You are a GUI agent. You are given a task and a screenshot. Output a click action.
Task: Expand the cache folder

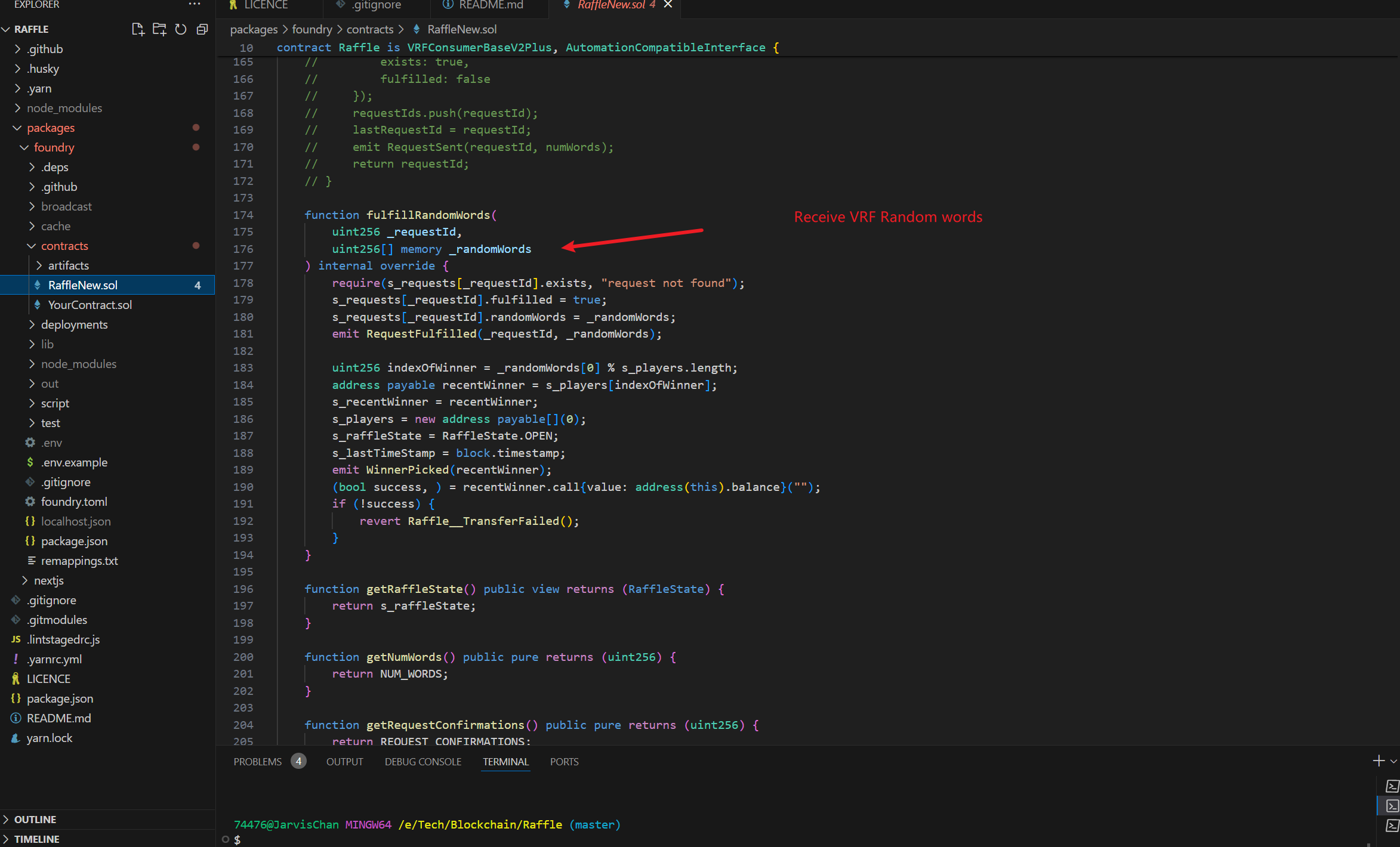(x=107, y=226)
